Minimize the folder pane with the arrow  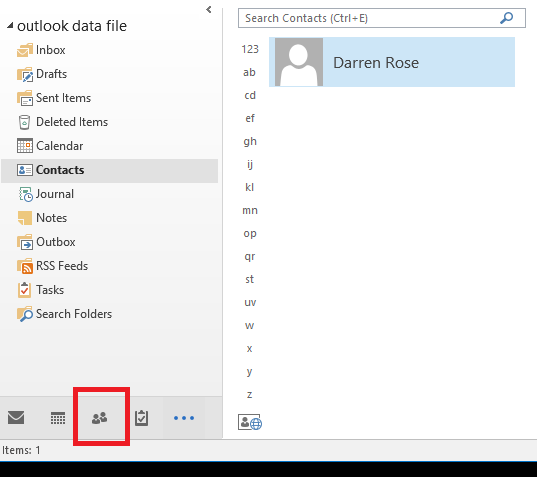point(209,10)
